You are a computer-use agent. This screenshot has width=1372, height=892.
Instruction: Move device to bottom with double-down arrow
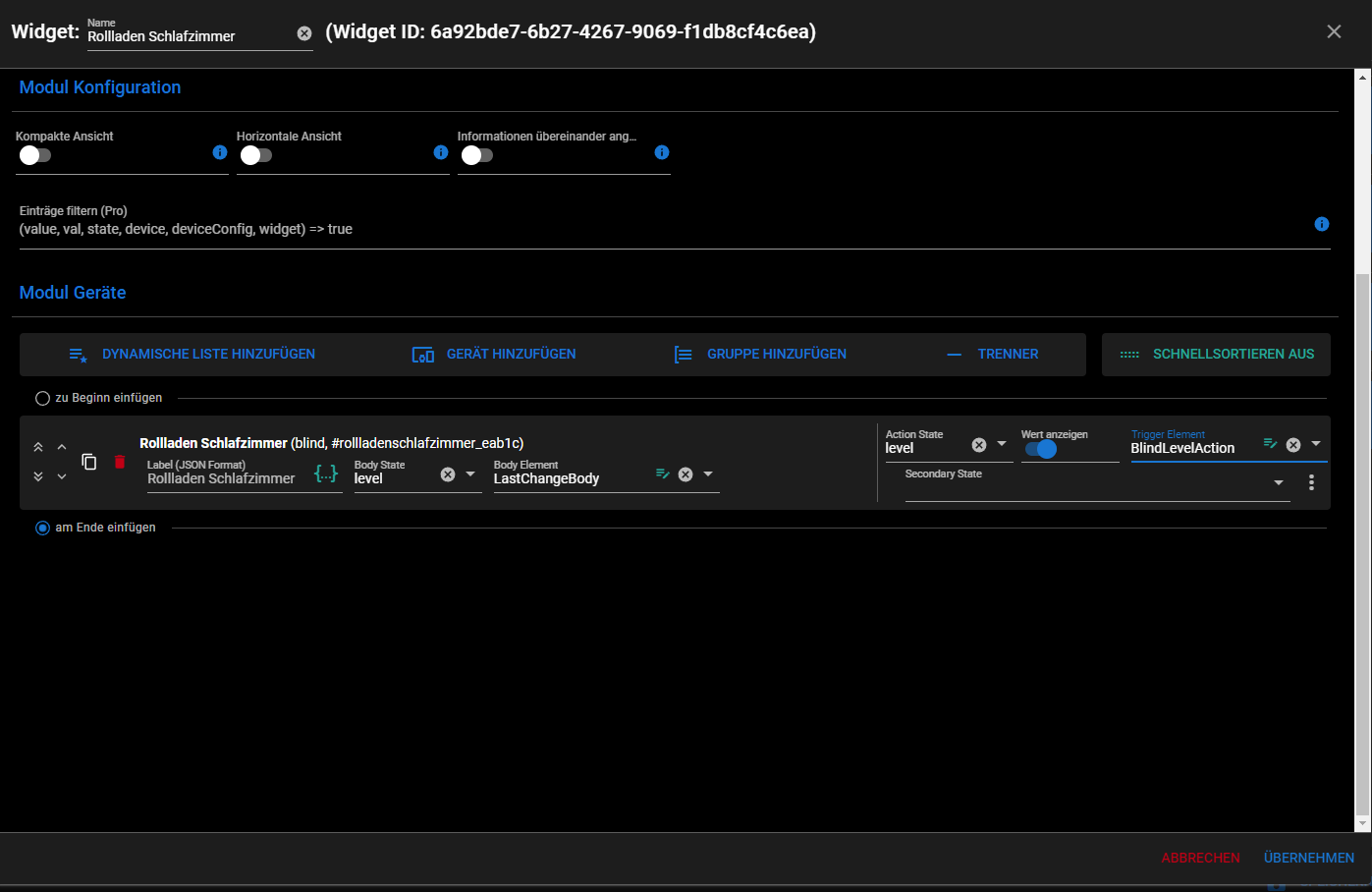(38, 476)
